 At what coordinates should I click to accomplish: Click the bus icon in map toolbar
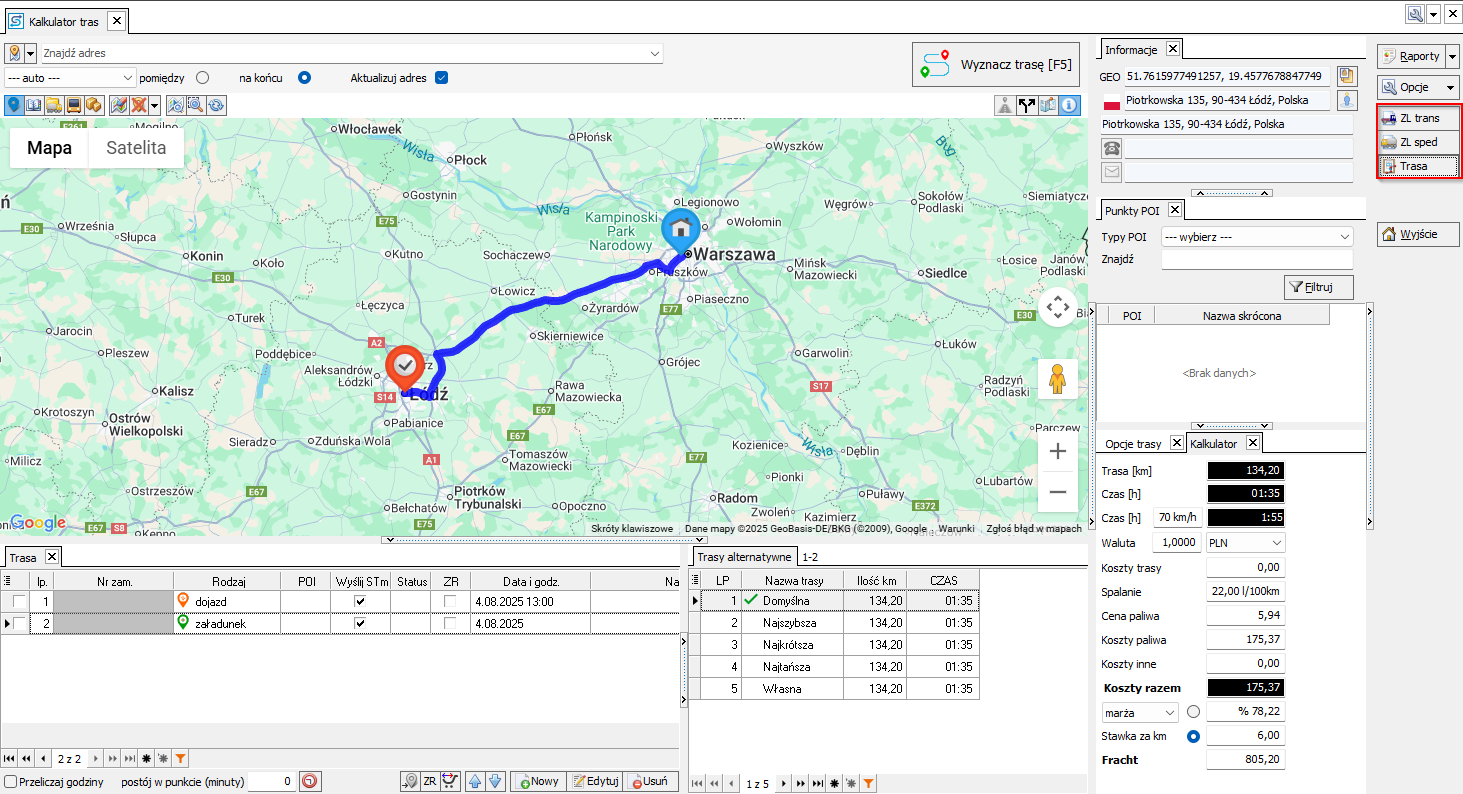74,104
